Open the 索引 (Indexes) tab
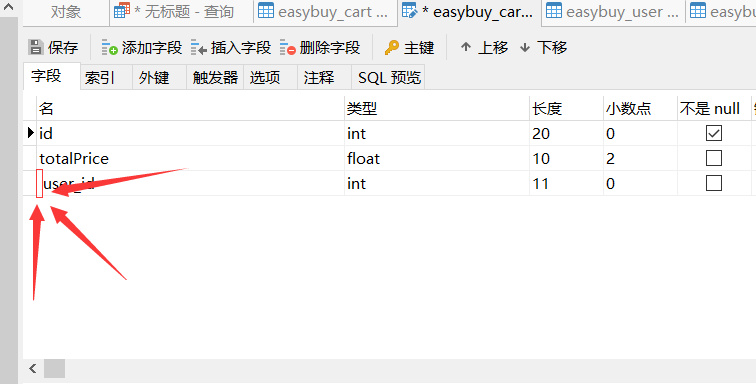The width and height of the screenshot is (756, 384). 106,77
